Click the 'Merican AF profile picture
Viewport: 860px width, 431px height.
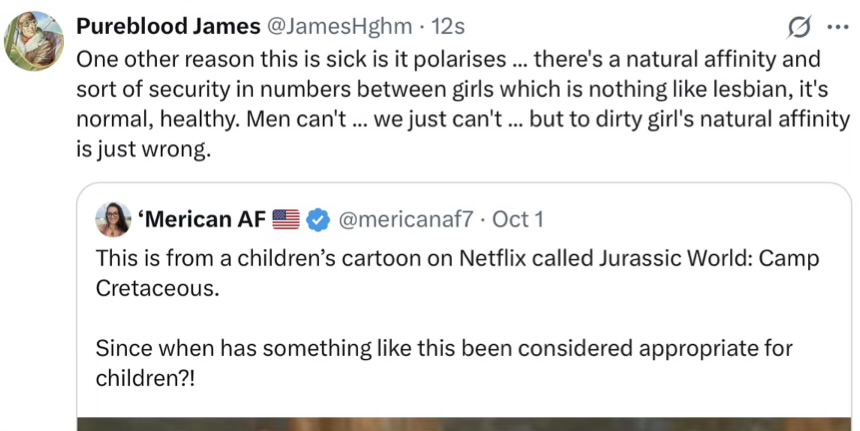pos(113,217)
